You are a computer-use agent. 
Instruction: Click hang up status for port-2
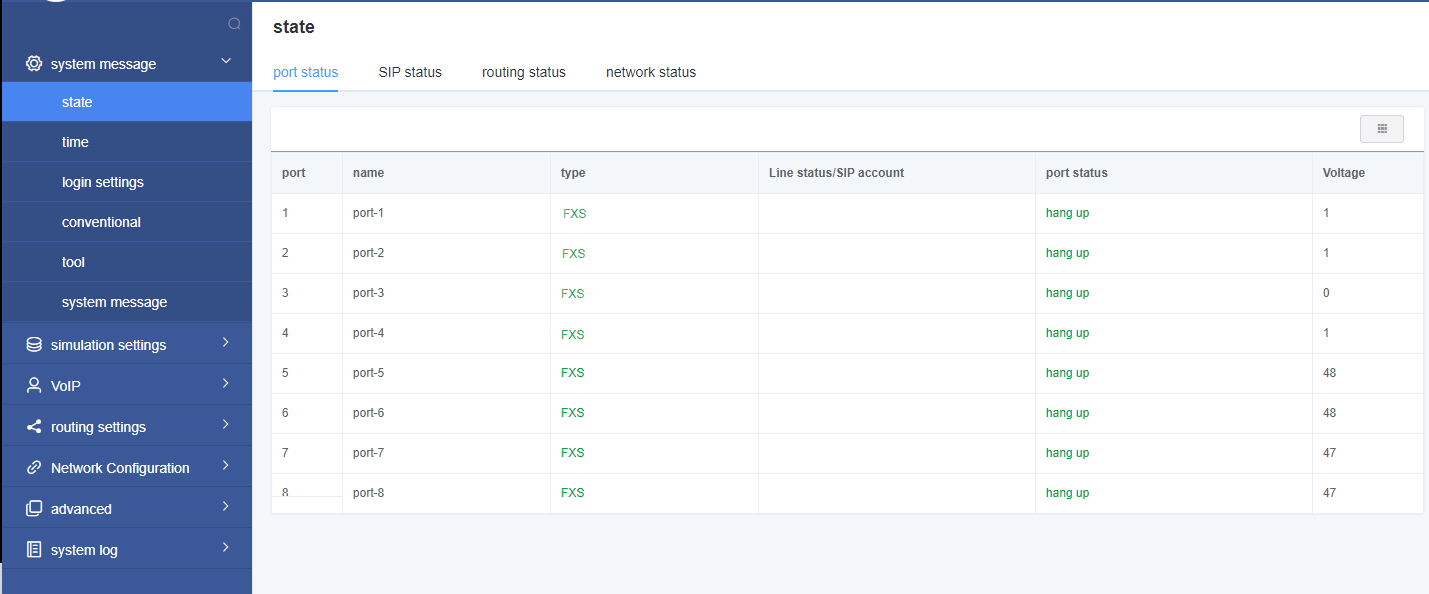click(x=1067, y=253)
